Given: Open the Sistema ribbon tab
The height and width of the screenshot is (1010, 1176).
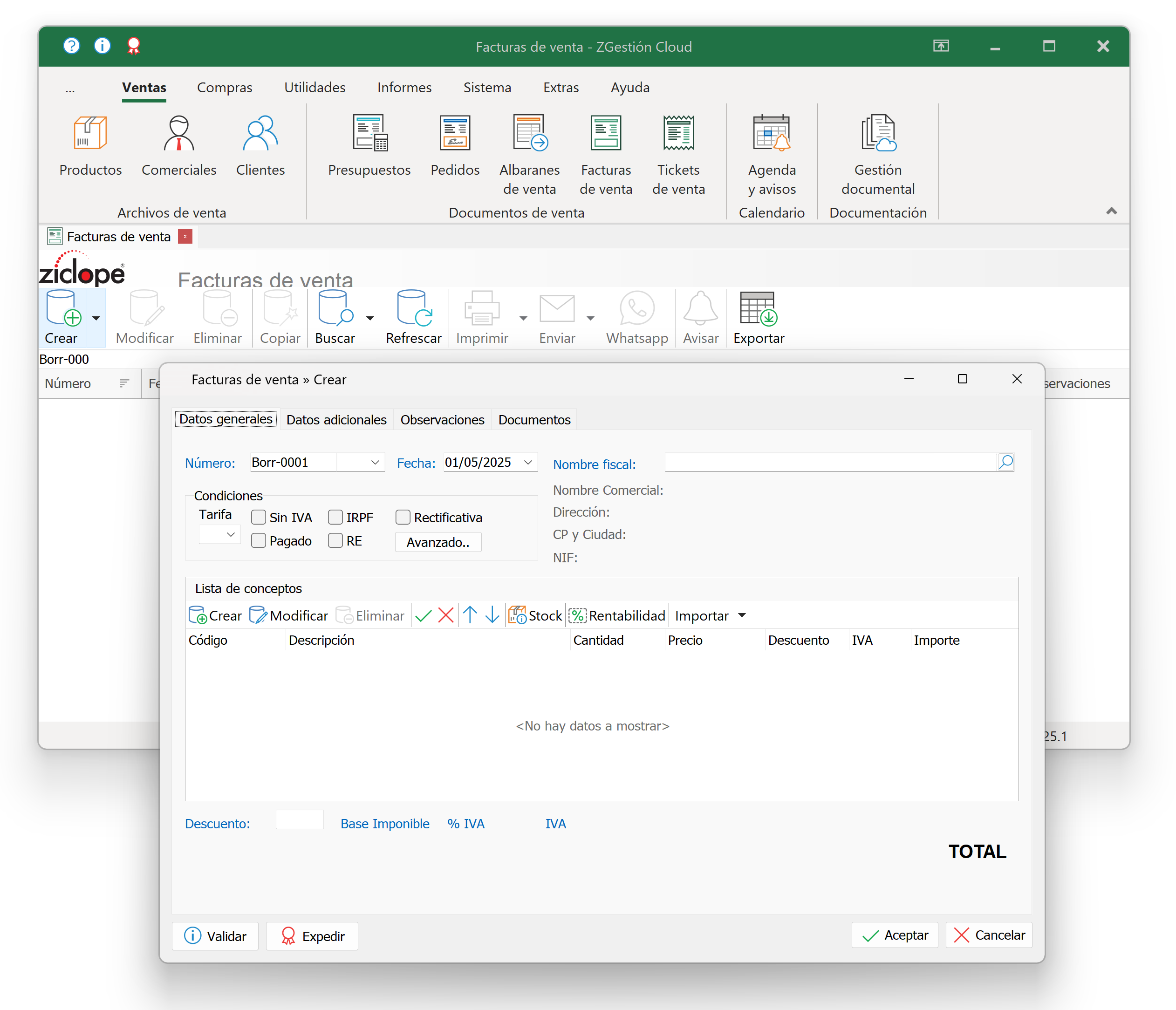Looking at the screenshot, I should (x=487, y=88).
